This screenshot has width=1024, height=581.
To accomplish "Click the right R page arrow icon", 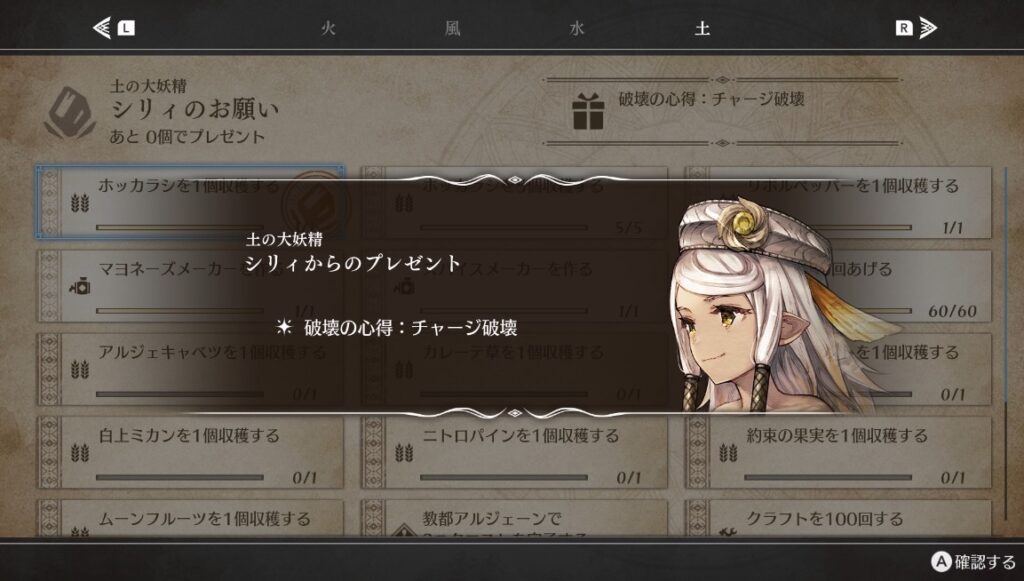I will click(916, 28).
